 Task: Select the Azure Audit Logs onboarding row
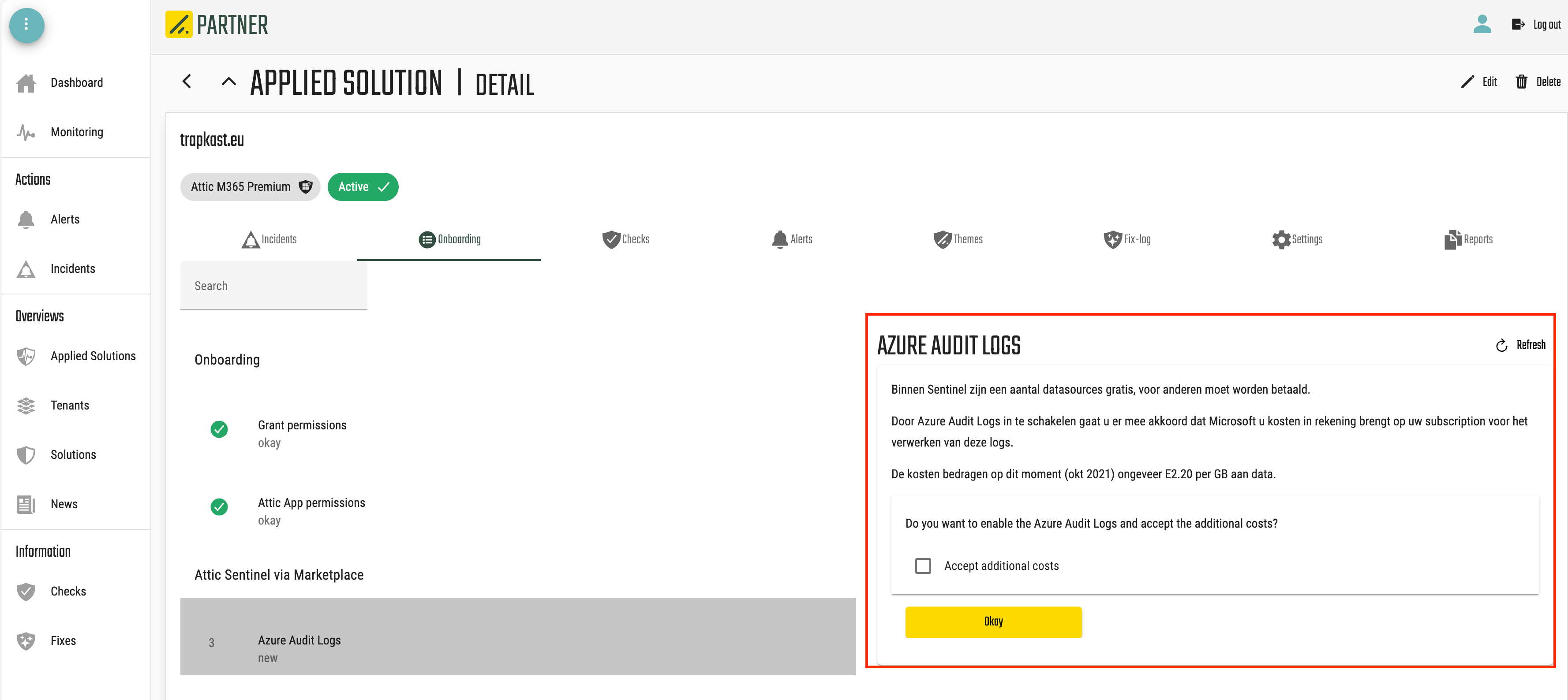point(517,637)
